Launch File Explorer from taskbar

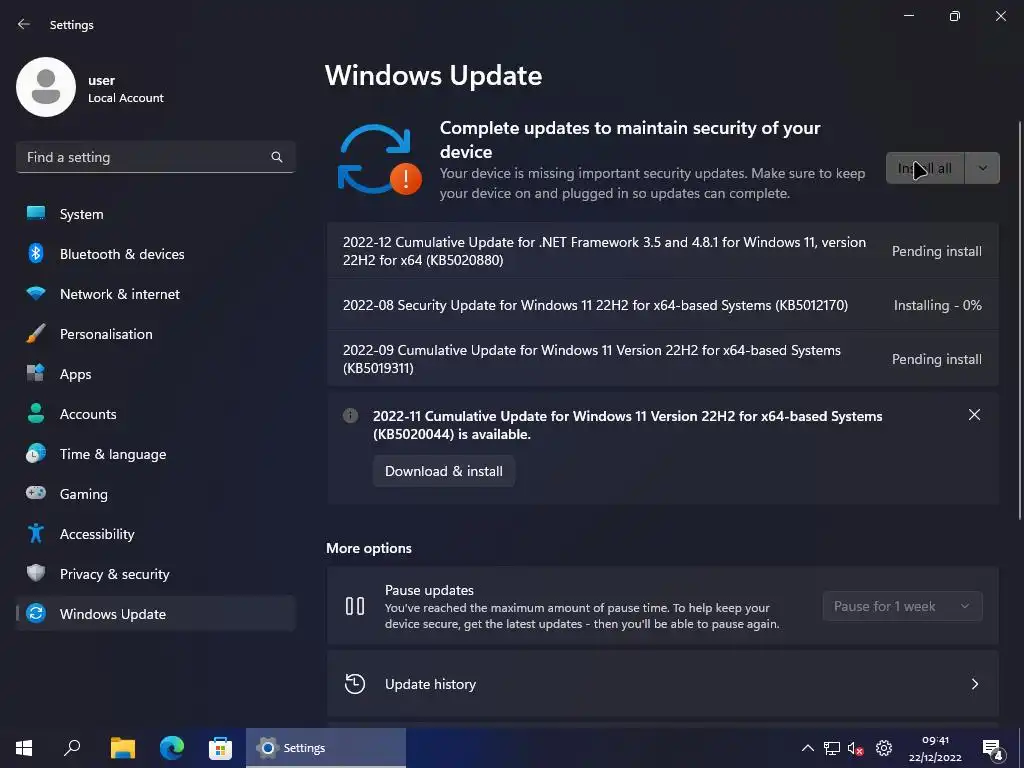(122, 748)
